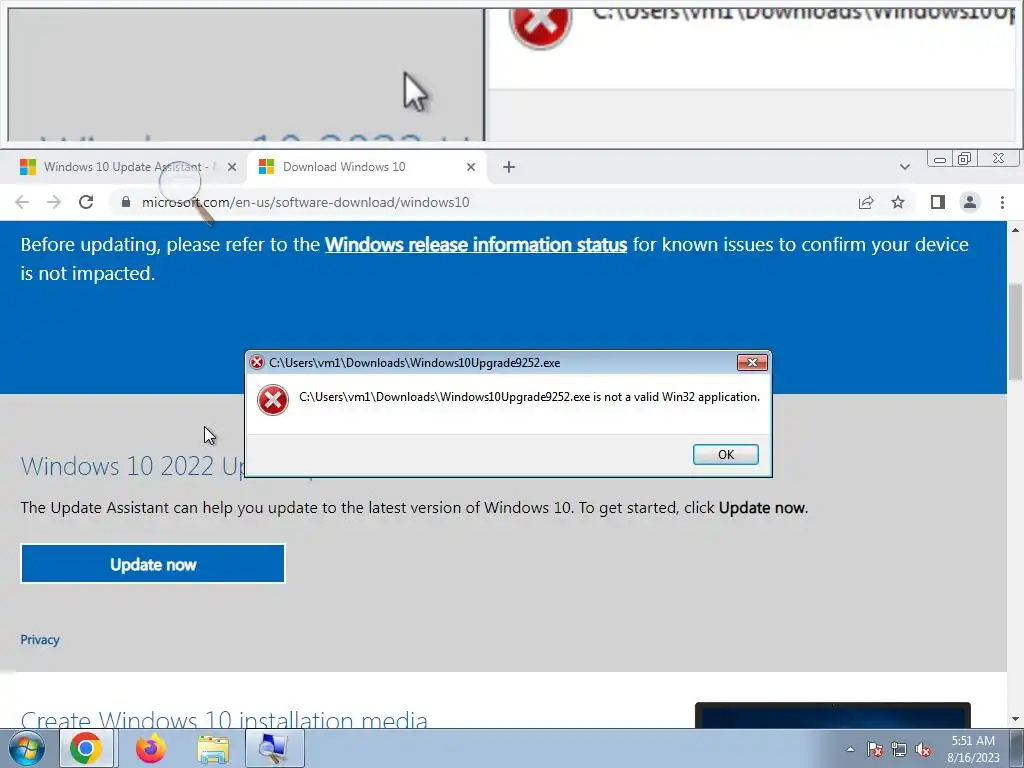This screenshot has height=768, width=1024.
Task: Open the Windows Start menu
Action: pyautogui.click(x=27, y=748)
